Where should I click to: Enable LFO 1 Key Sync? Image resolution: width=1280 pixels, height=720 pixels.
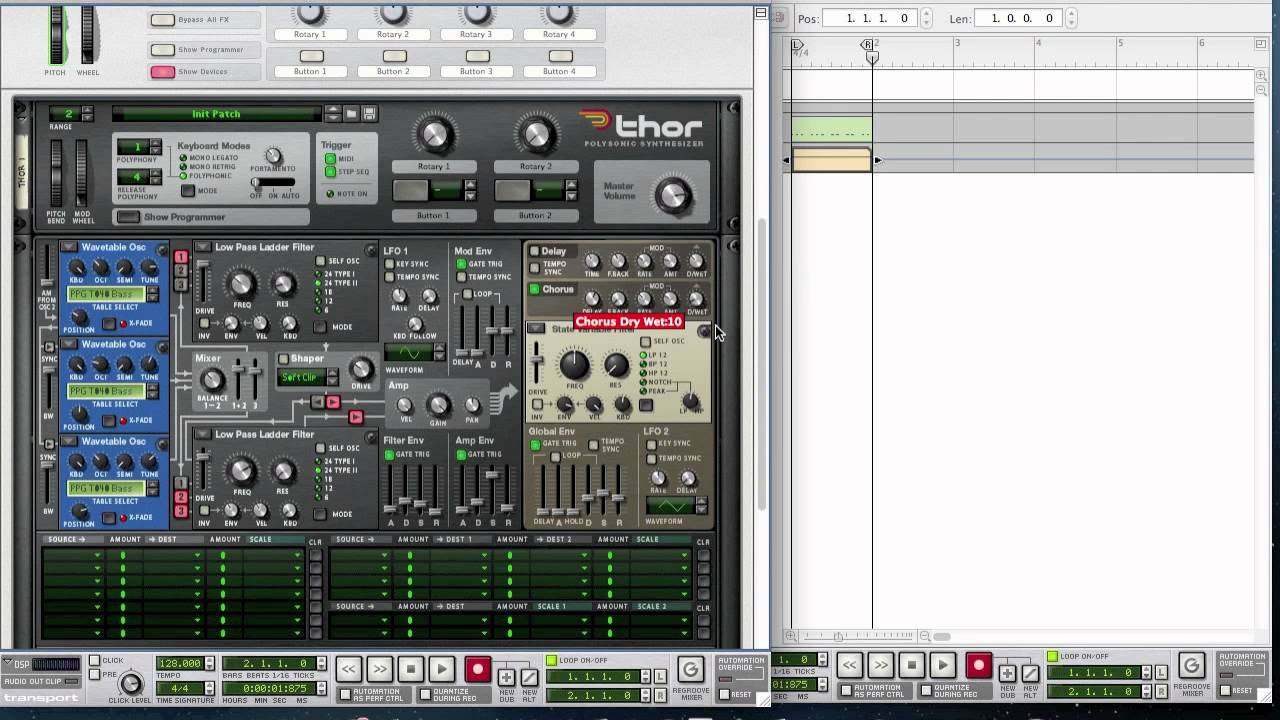389,264
